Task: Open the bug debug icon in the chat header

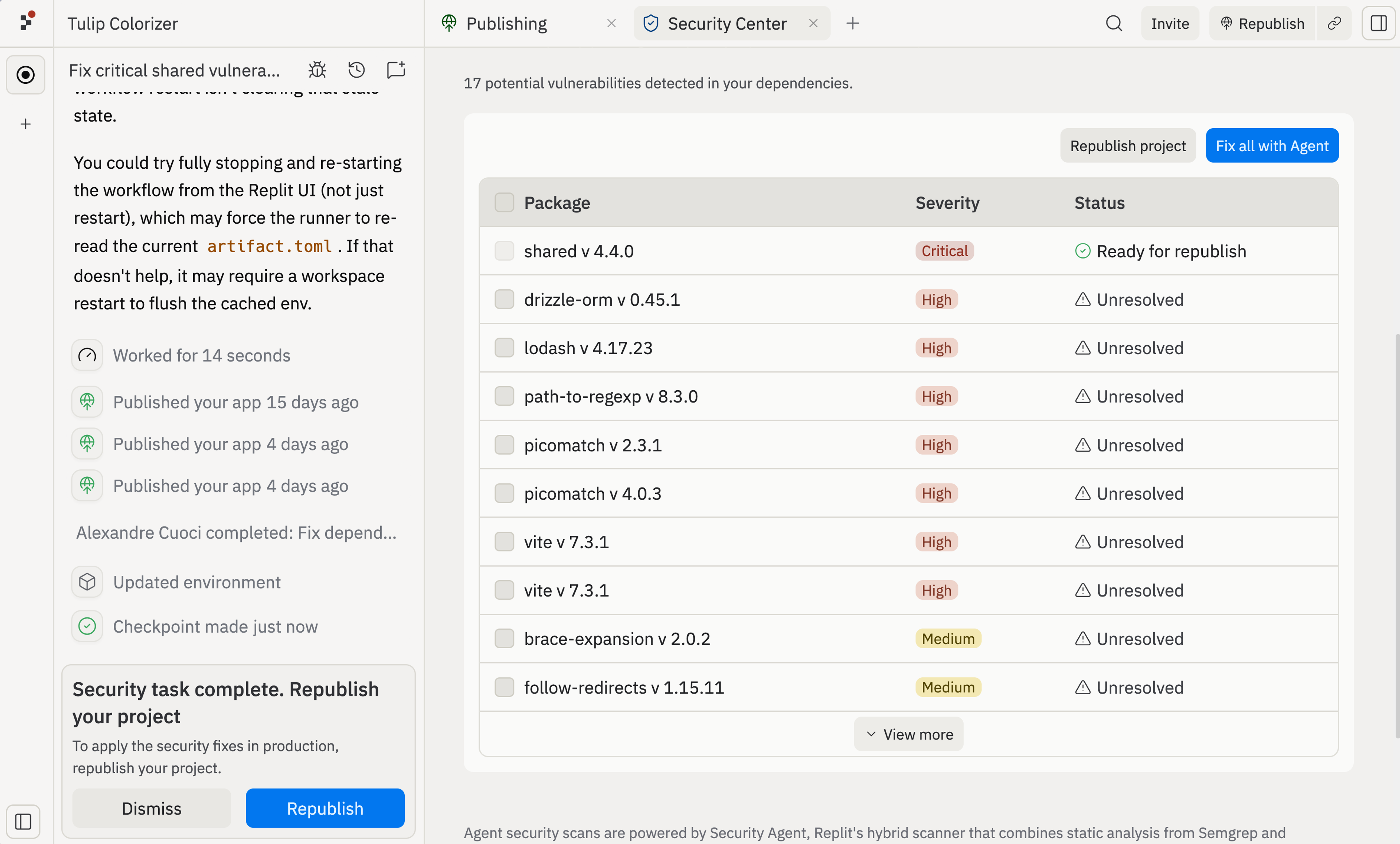Action: (x=317, y=70)
